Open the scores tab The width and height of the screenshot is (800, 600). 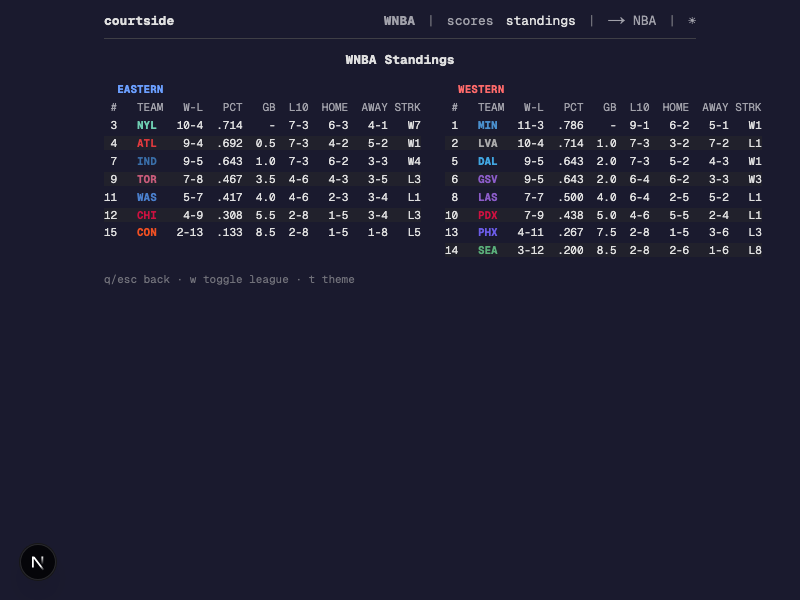470,21
